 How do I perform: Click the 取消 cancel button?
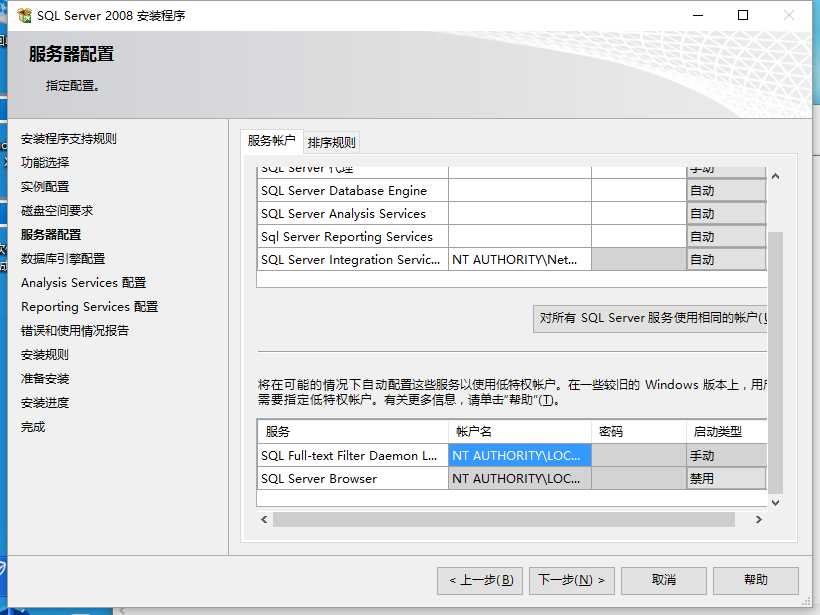click(664, 580)
